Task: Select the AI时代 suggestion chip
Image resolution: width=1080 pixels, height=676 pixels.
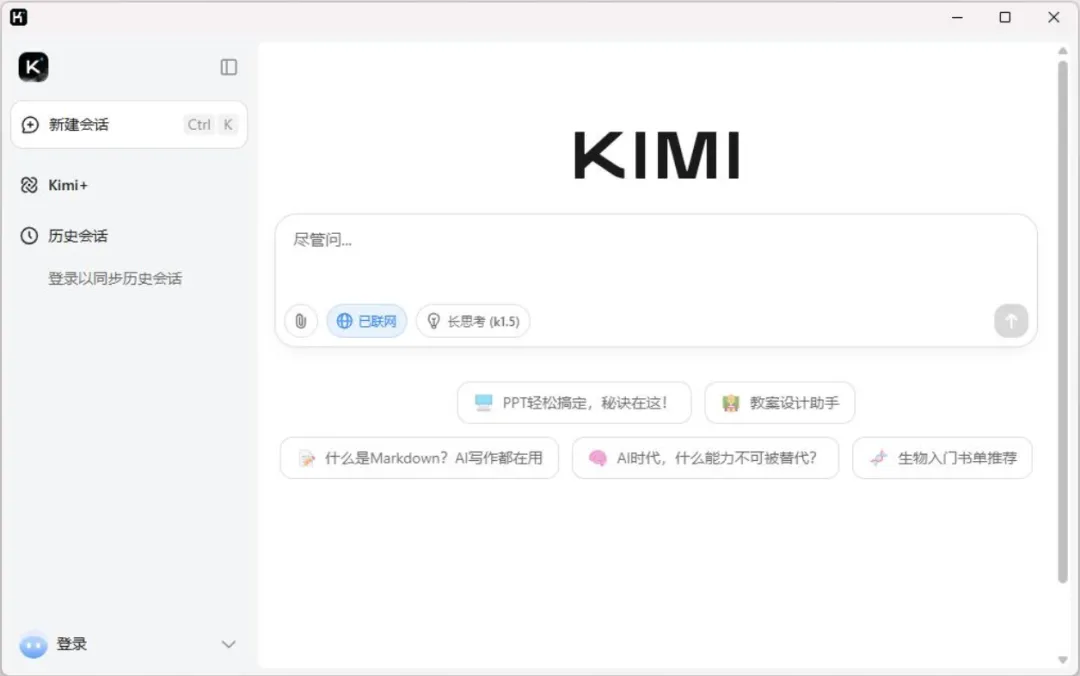Action: click(705, 458)
